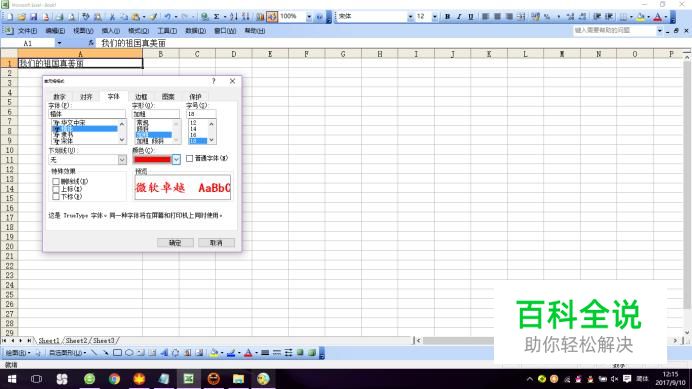Toggle the Superscript checkbox

pos(56,189)
